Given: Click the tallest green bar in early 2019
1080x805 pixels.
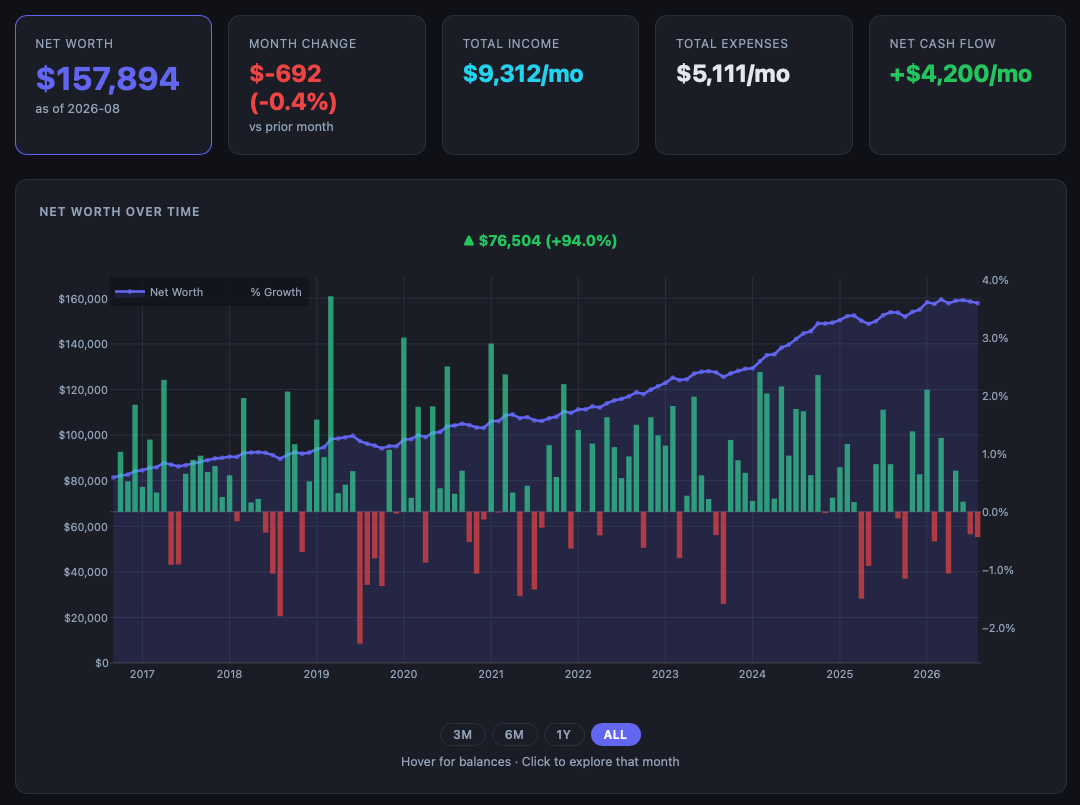Looking at the screenshot, I should tap(331, 404).
